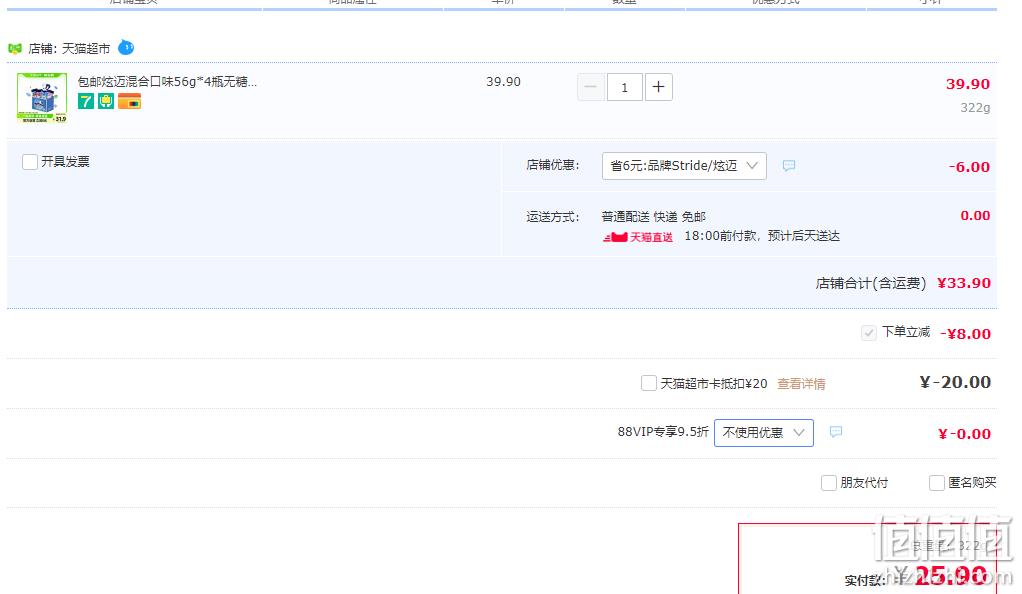This screenshot has width=1022, height=594.
Task: Click the Tmall supermarket shop logo icon
Action: pyautogui.click(x=14, y=48)
